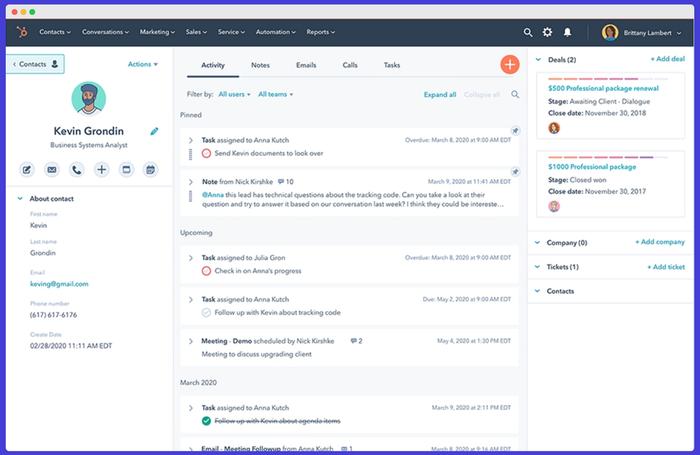Image resolution: width=700 pixels, height=455 pixels.
Task: Open the $1000 Professional package deal
Action: pos(592,167)
